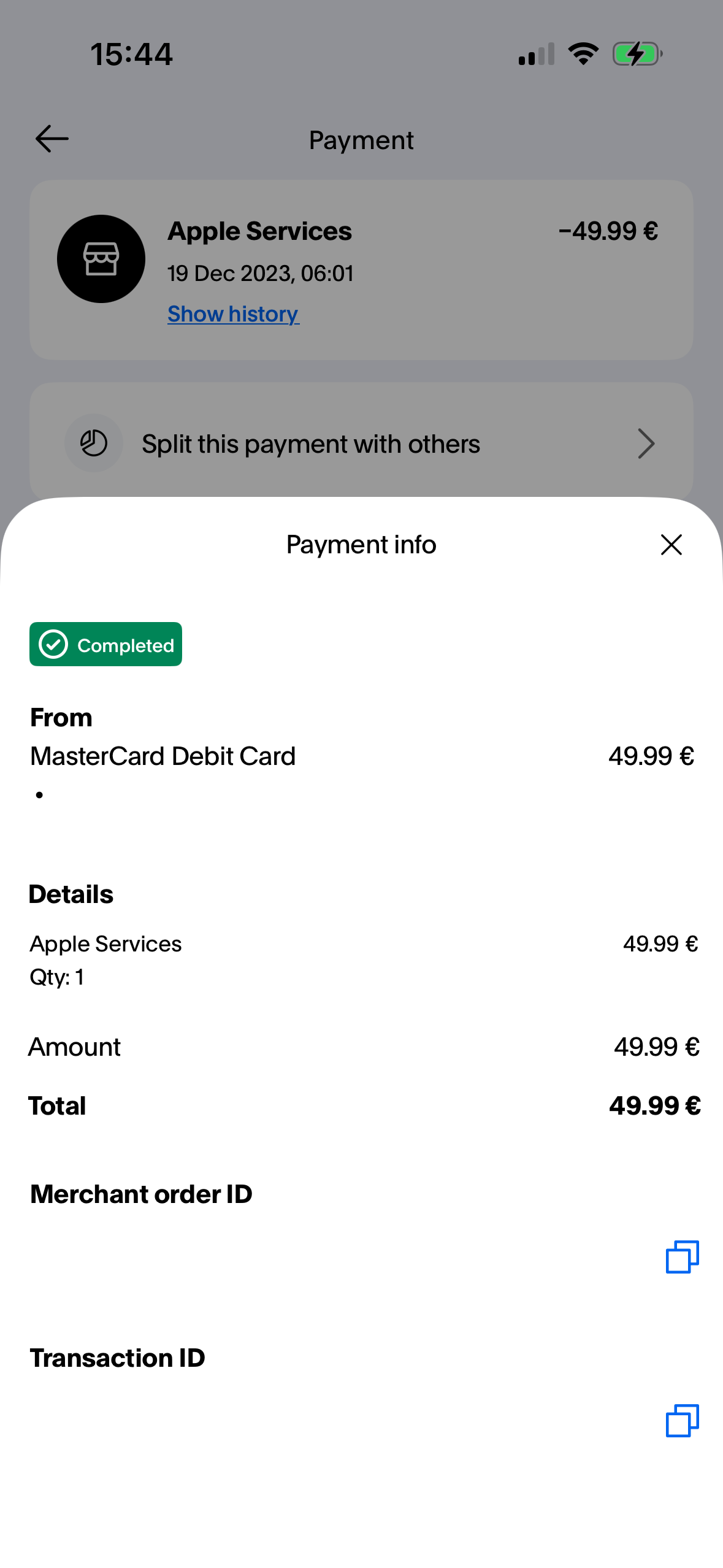Tap the bold Total 49.99 € value
This screenshot has width=723, height=1568.
pos(654,1106)
